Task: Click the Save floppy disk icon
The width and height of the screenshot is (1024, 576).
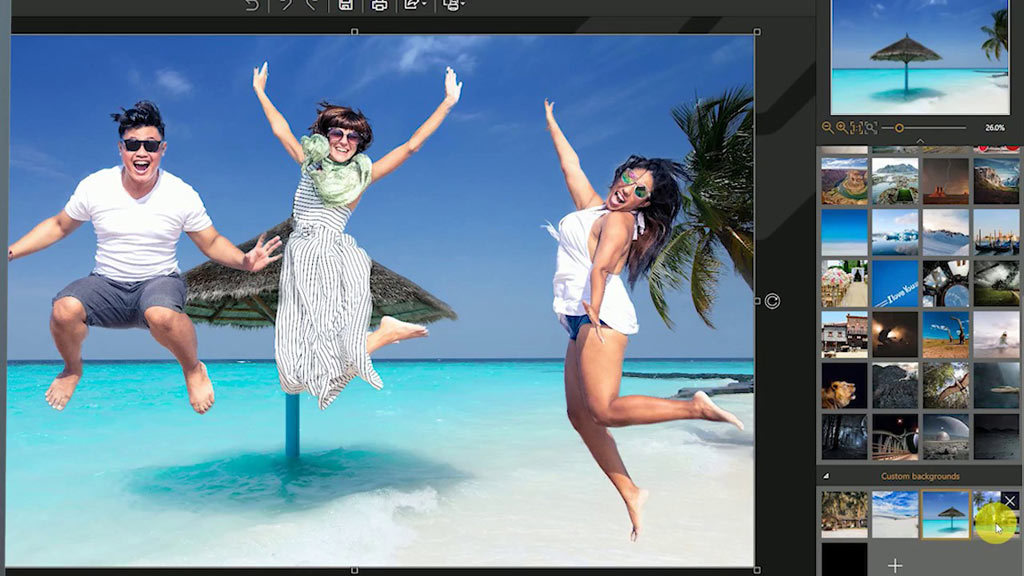Action: 345,5
